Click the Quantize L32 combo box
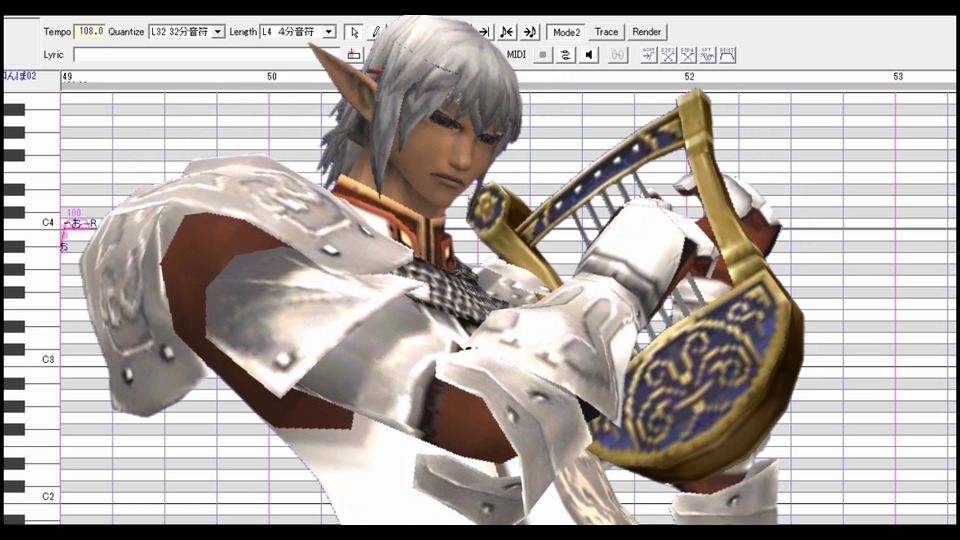960x540 pixels. [x=187, y=32]
